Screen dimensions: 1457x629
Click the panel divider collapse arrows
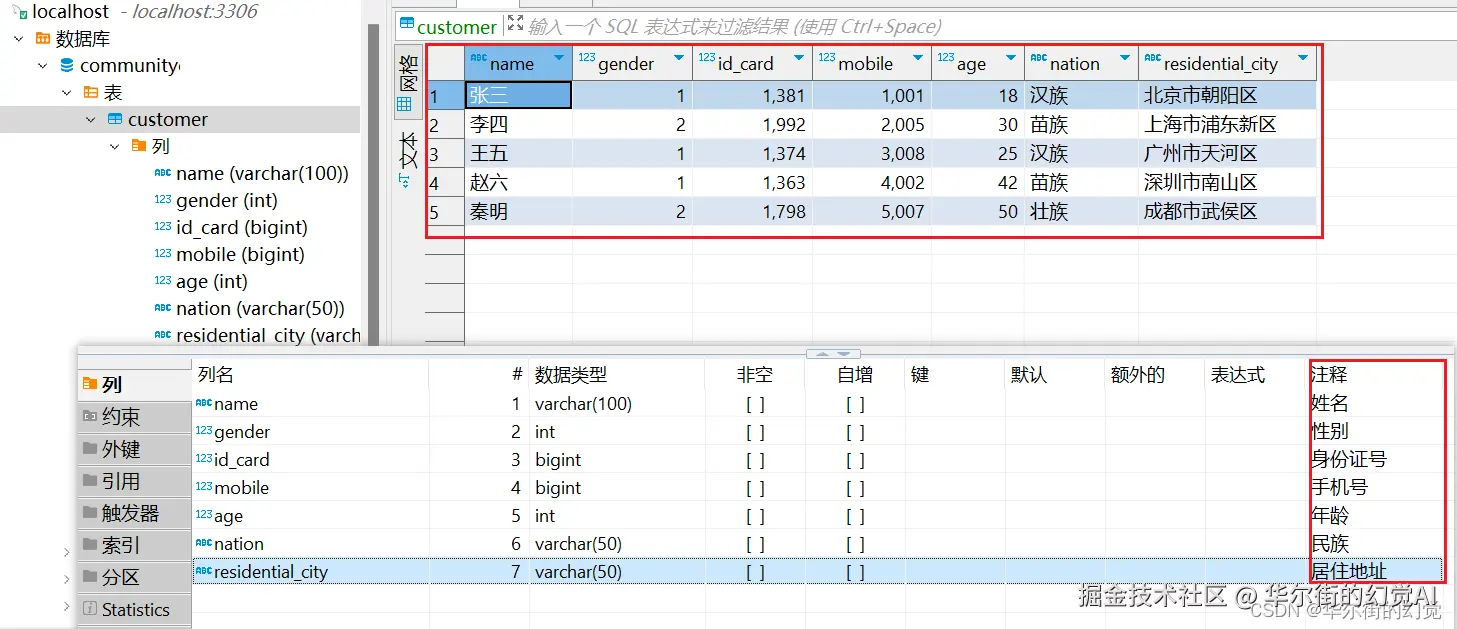pos(833,354)
